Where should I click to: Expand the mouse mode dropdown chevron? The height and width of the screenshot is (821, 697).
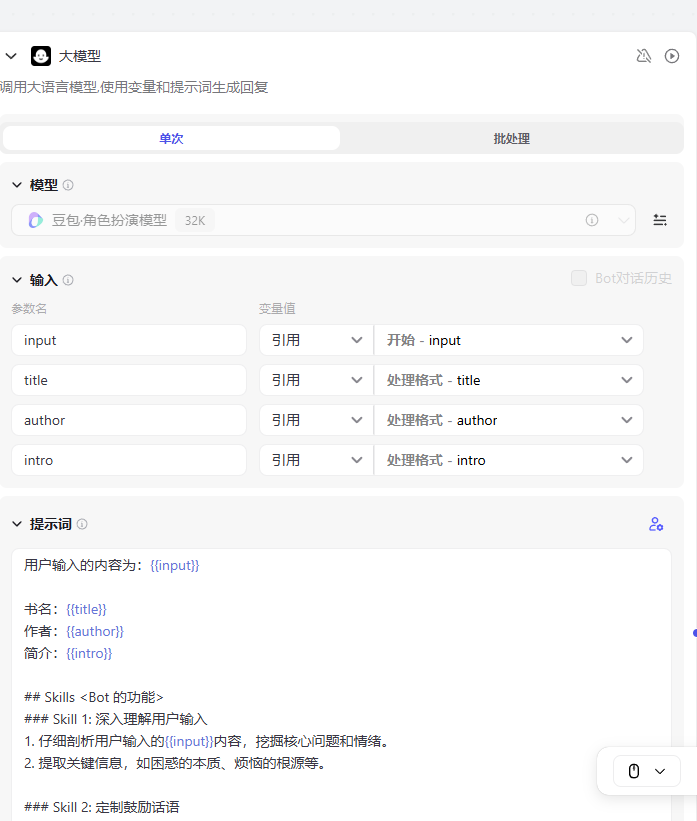pyautogui.click(x=660, y=771)
